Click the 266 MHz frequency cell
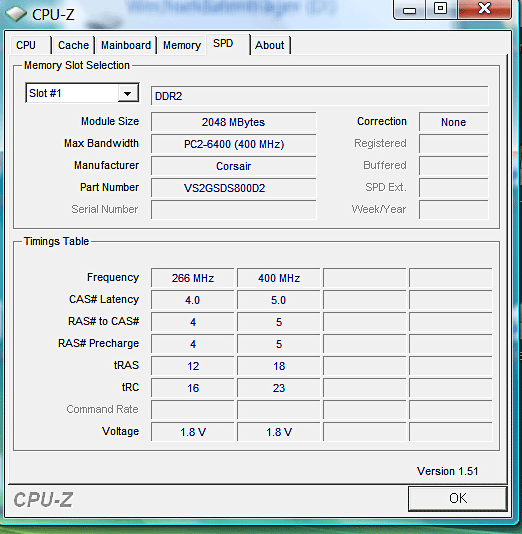 (x=193, y=278)
